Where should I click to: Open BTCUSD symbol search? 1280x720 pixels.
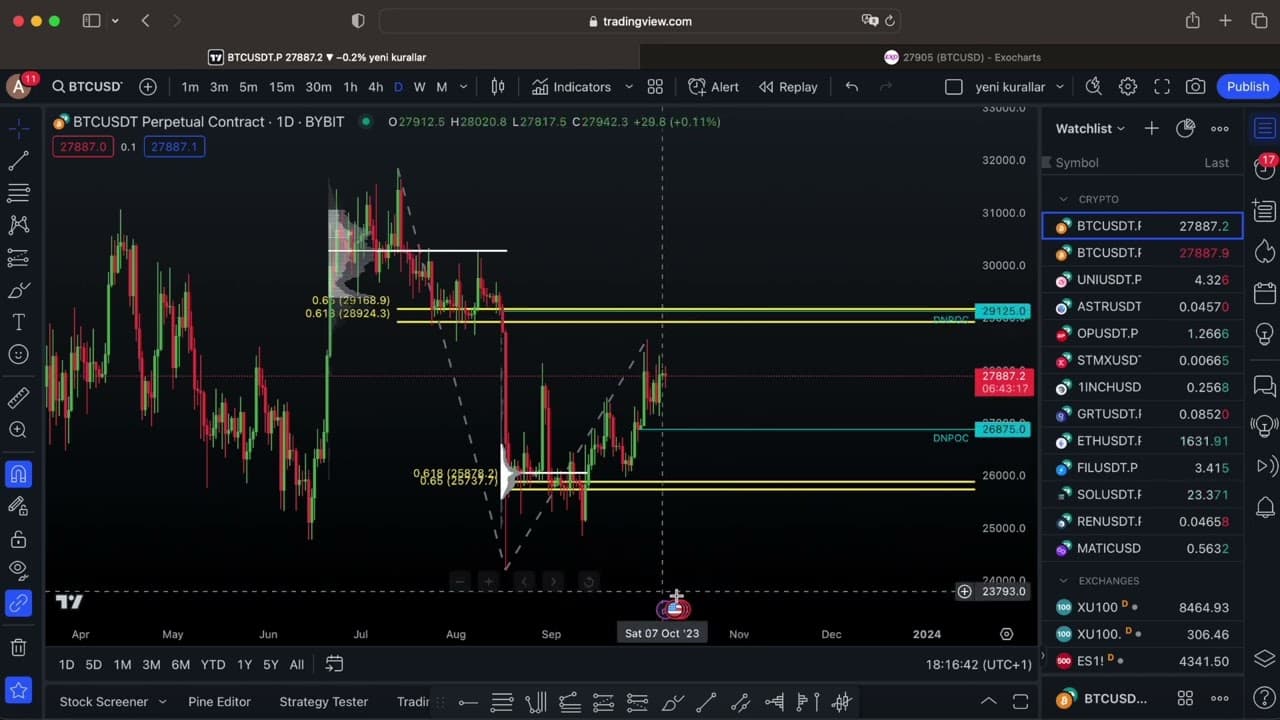coord(87,87)
